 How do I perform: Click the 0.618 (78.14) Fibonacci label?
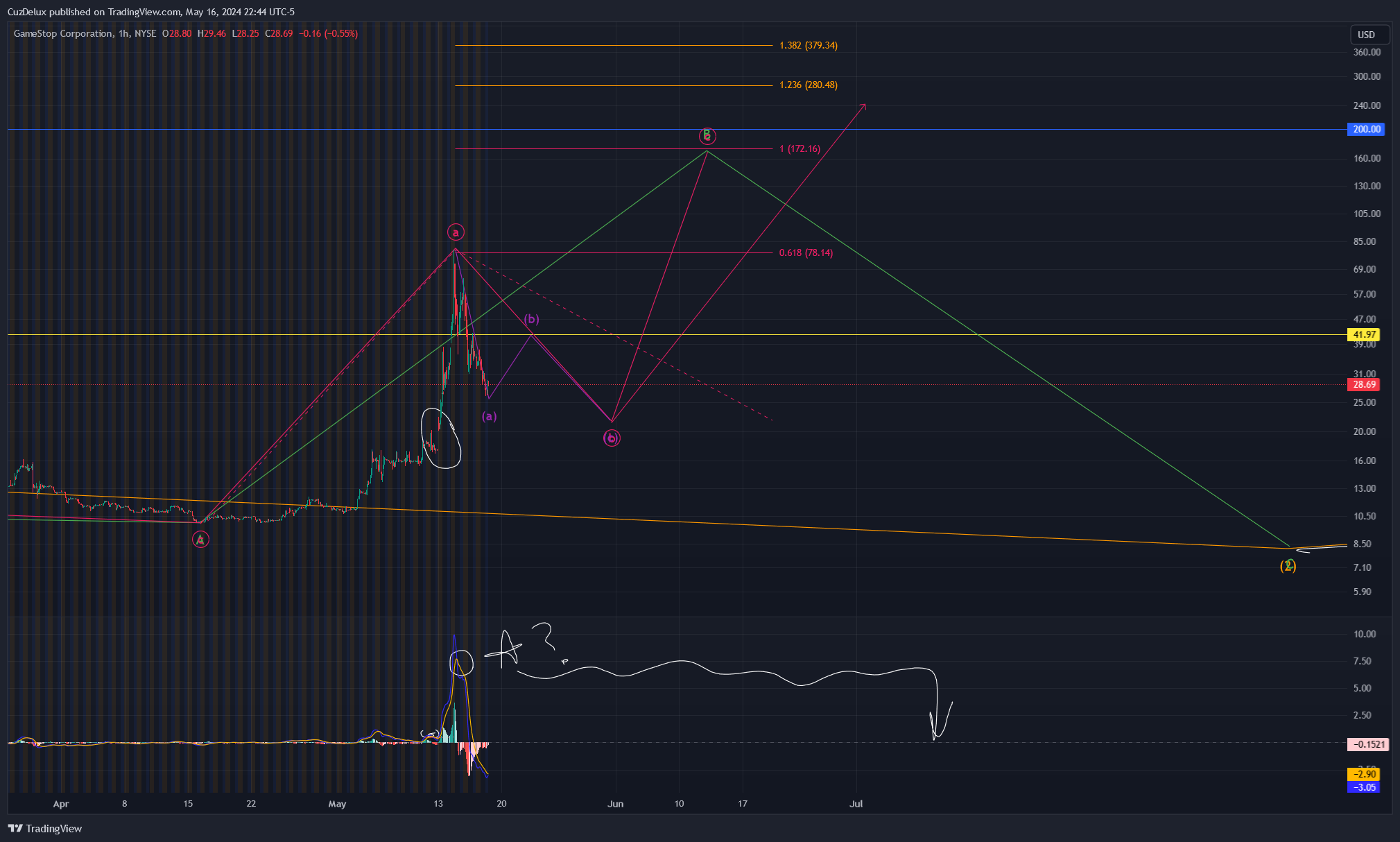click(806, 252)
